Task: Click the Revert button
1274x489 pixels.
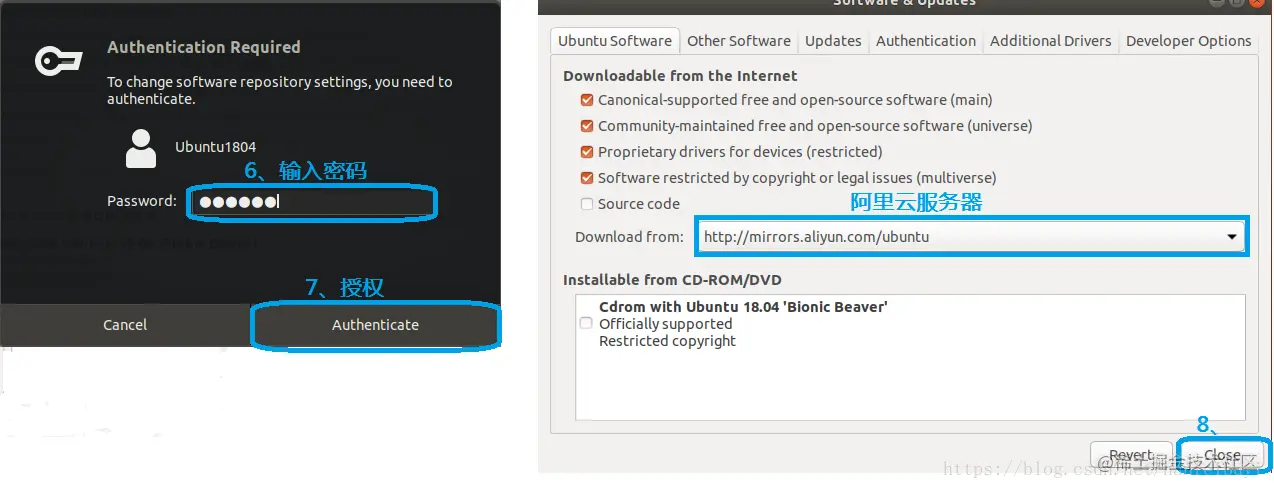Action: (x=1131, y=455)
